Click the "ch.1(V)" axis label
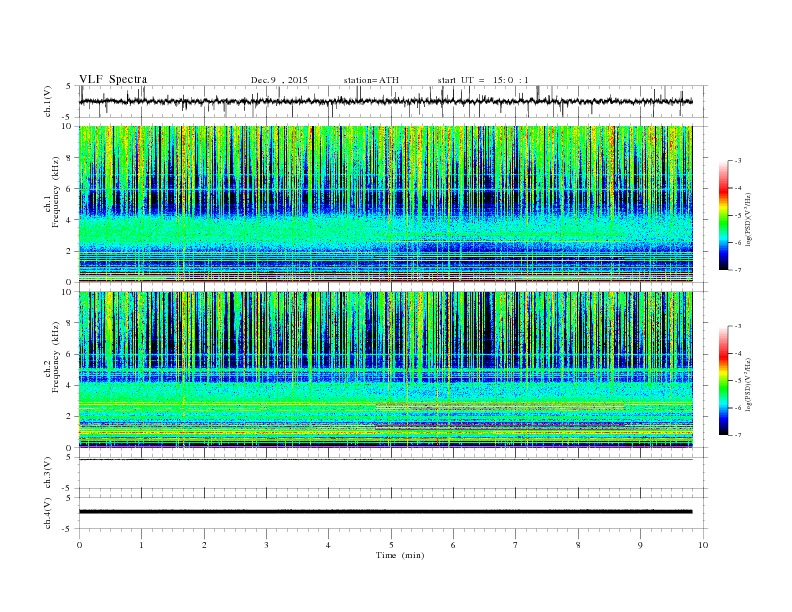This screenshot has width=792, height=612. pyautogui.click(x=48, y=102)
